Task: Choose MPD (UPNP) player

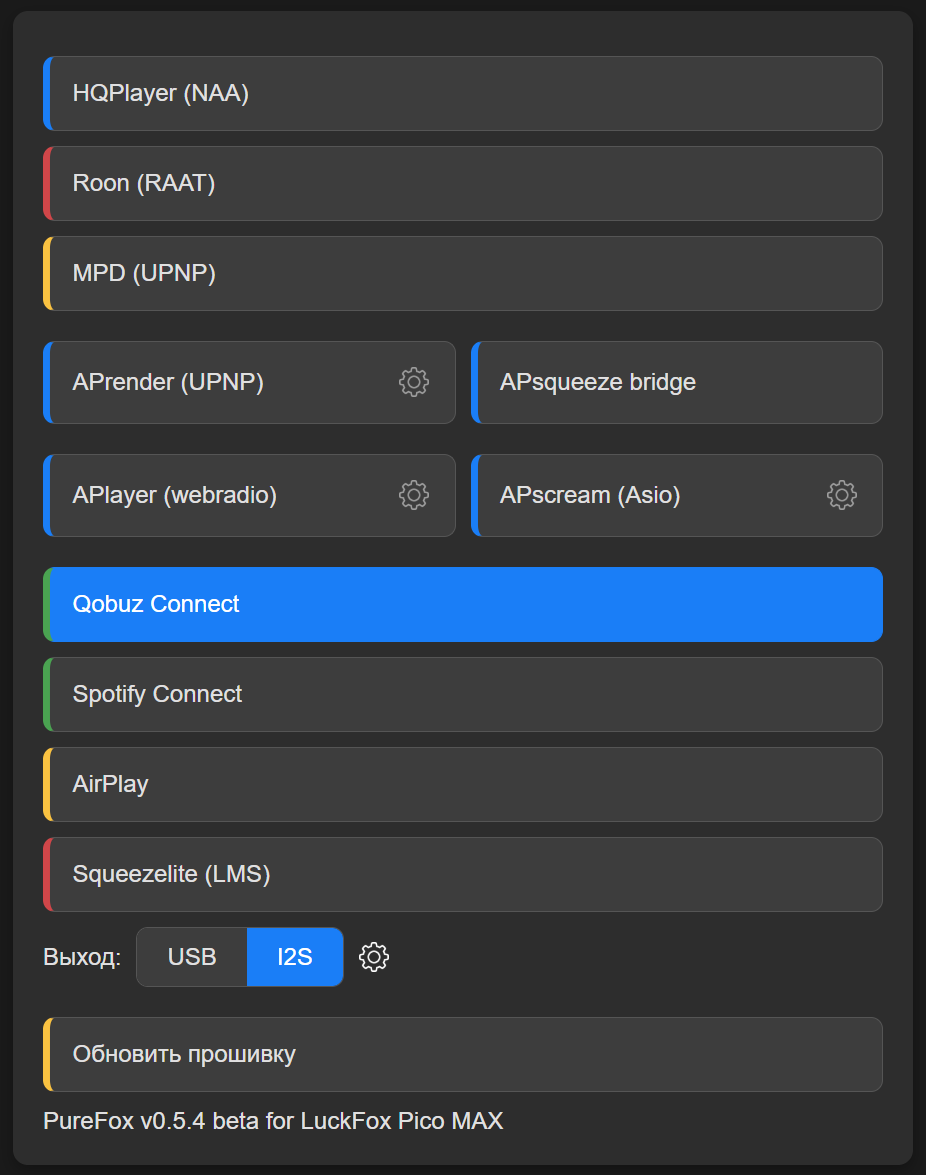Action: 463,274
